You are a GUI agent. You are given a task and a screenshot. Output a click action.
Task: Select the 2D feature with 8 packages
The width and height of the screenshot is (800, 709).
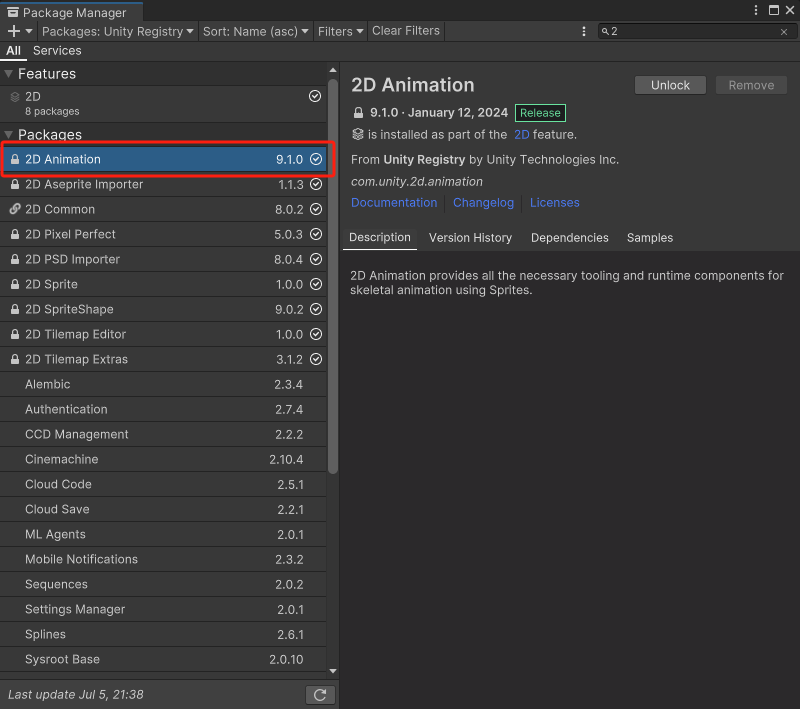pyautogui.click(x=163, y=104)
